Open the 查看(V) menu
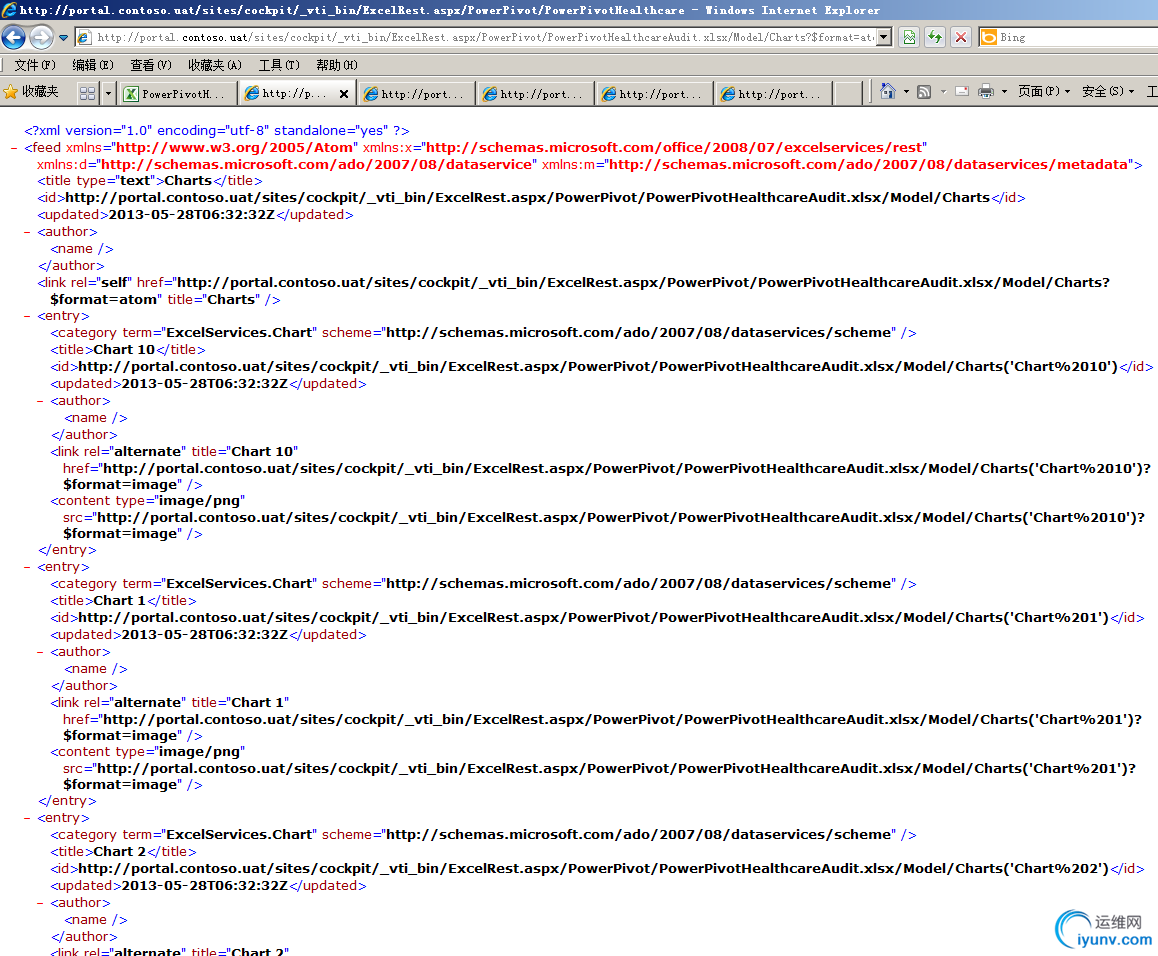Image resolution: width=1158 pixels, height=956 pixels. [151, 65]
